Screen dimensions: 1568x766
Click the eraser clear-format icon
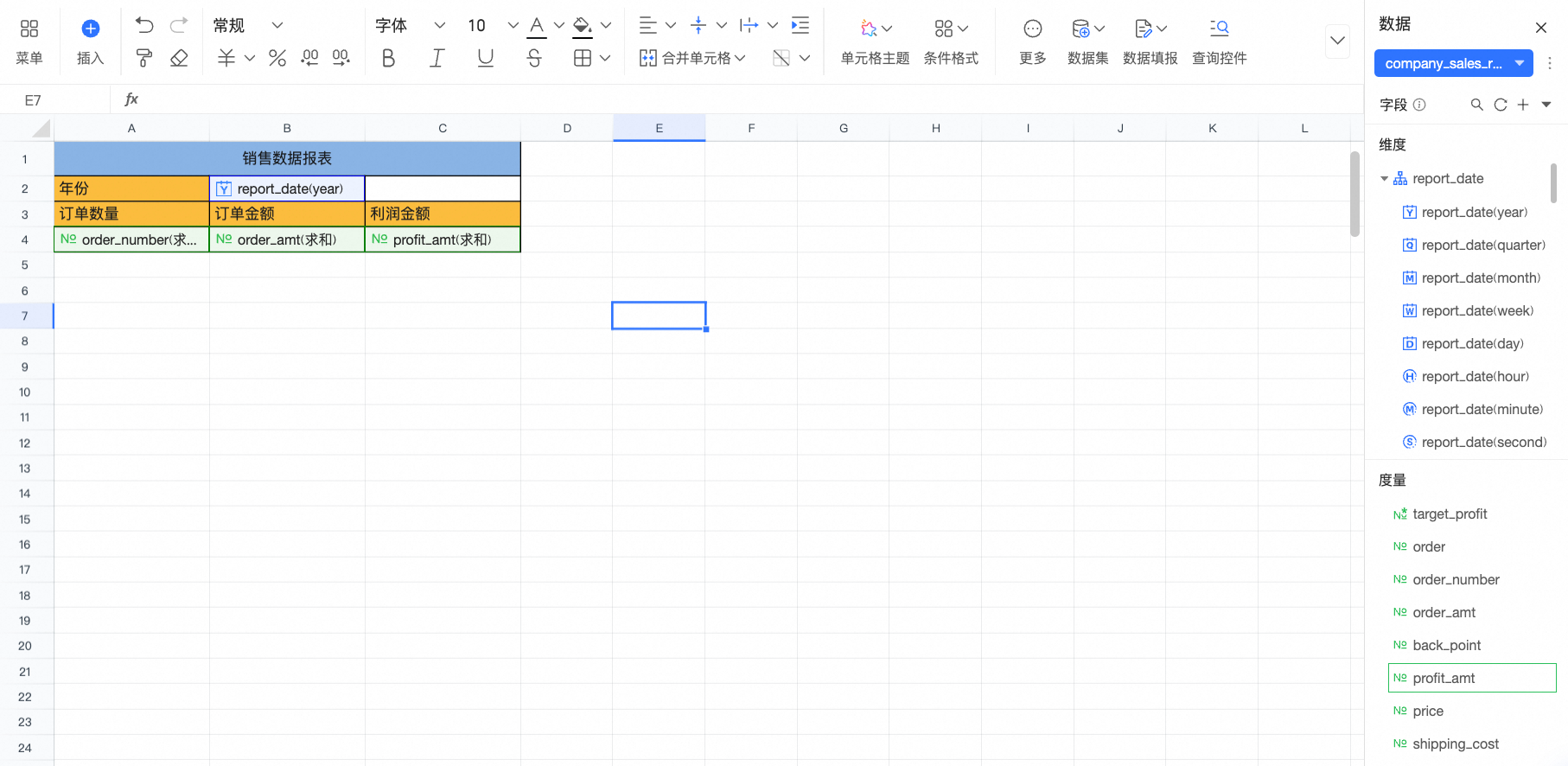pos(179,58)
